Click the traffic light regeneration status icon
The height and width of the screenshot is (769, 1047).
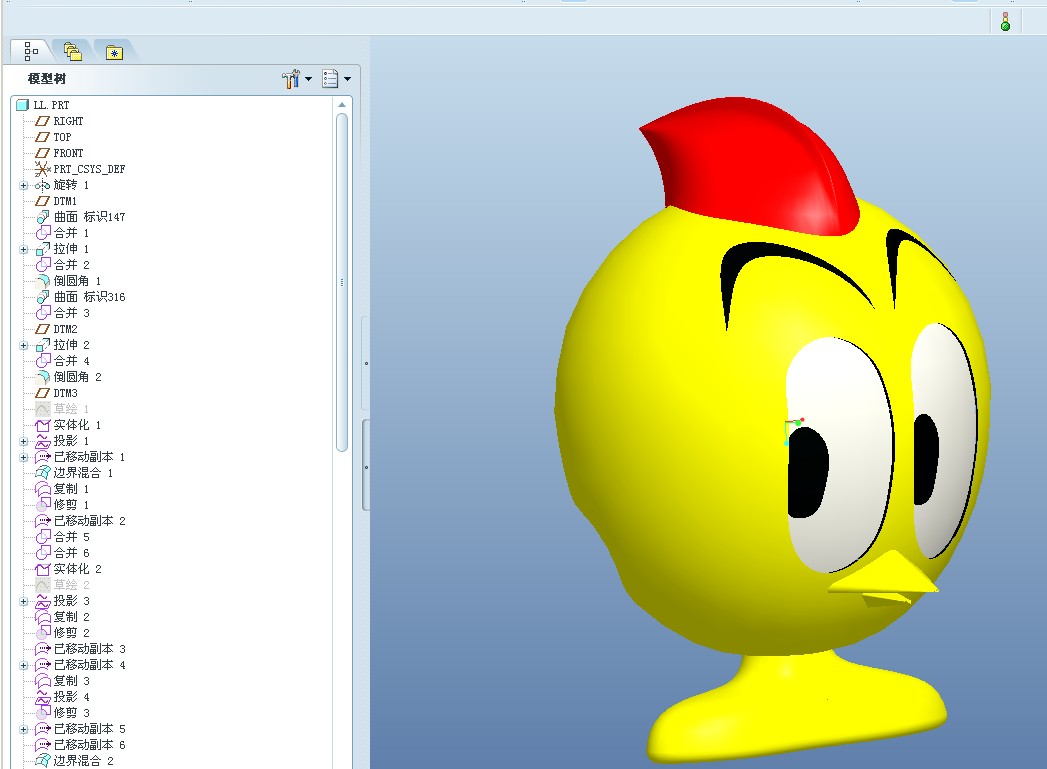click(x=1005, y=22)
